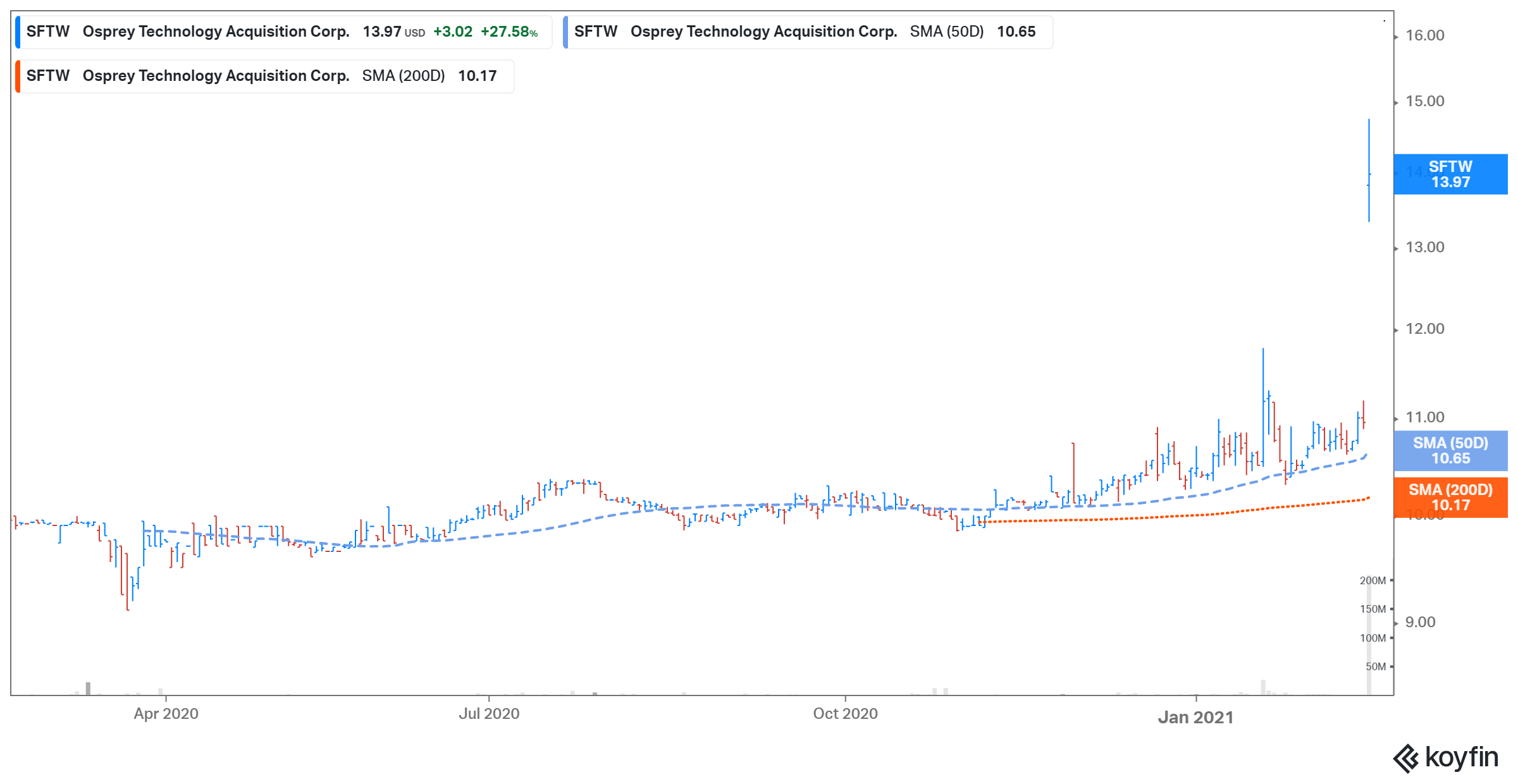The height and width of the screenshot is (784, 1518).
Task: Click the 100M volume axis label
Action: [1373, 638]
